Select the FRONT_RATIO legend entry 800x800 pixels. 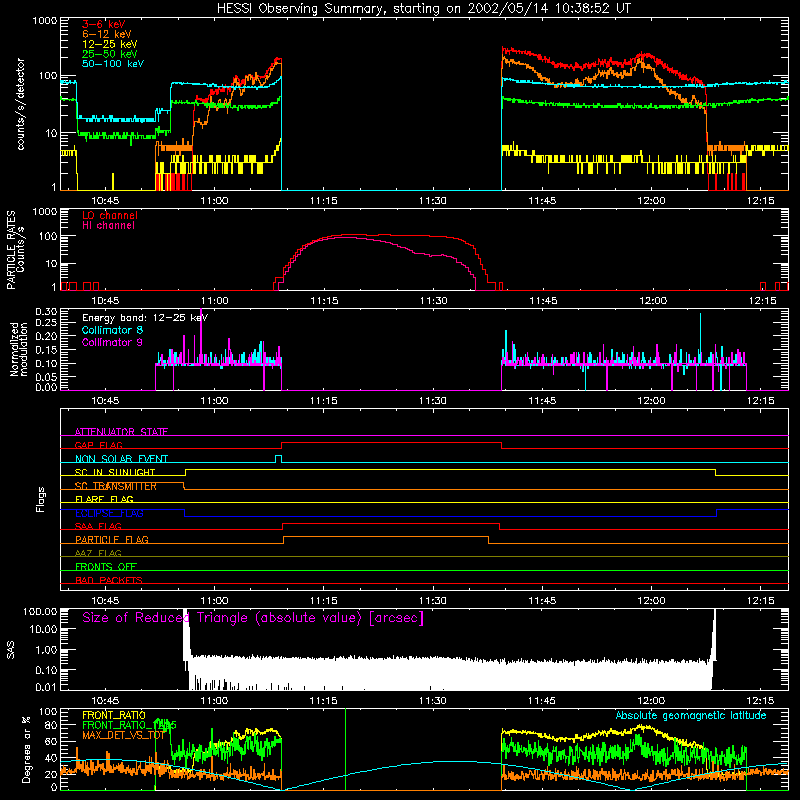coord(114,715)
